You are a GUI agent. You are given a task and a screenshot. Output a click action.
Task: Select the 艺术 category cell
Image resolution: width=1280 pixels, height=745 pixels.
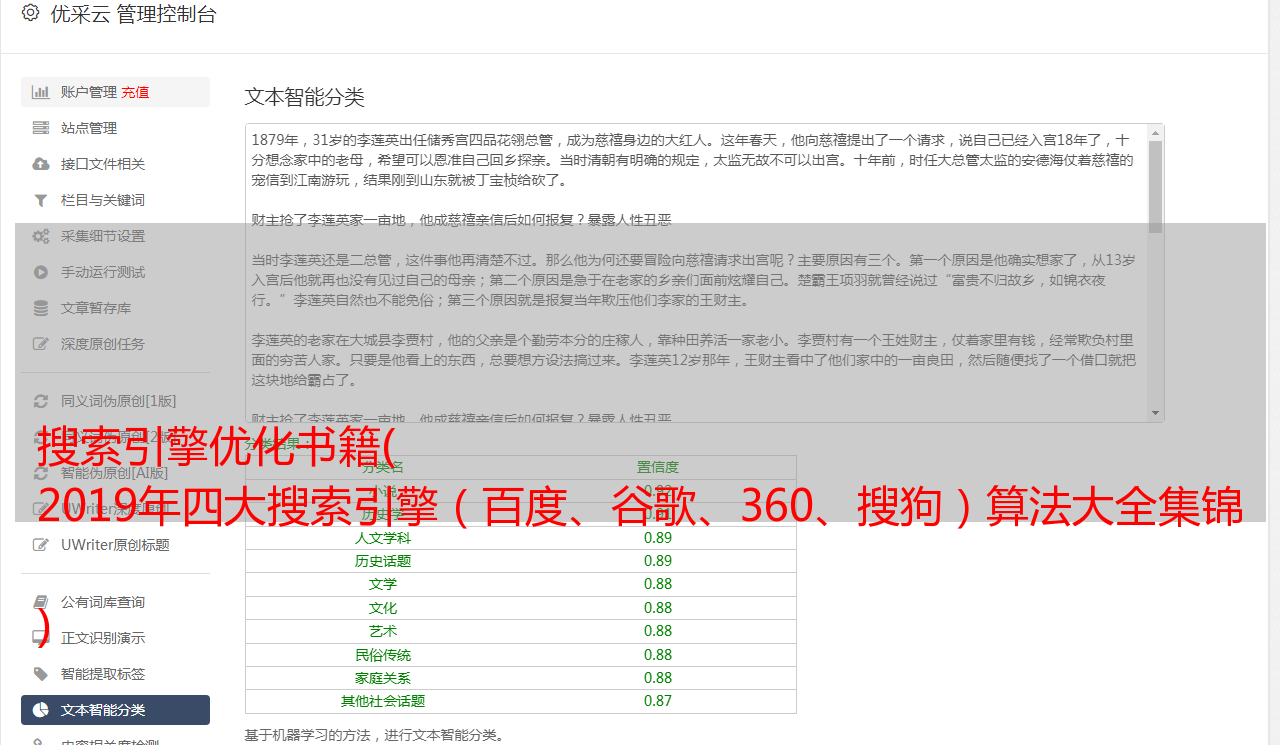[x=383, y=631]
